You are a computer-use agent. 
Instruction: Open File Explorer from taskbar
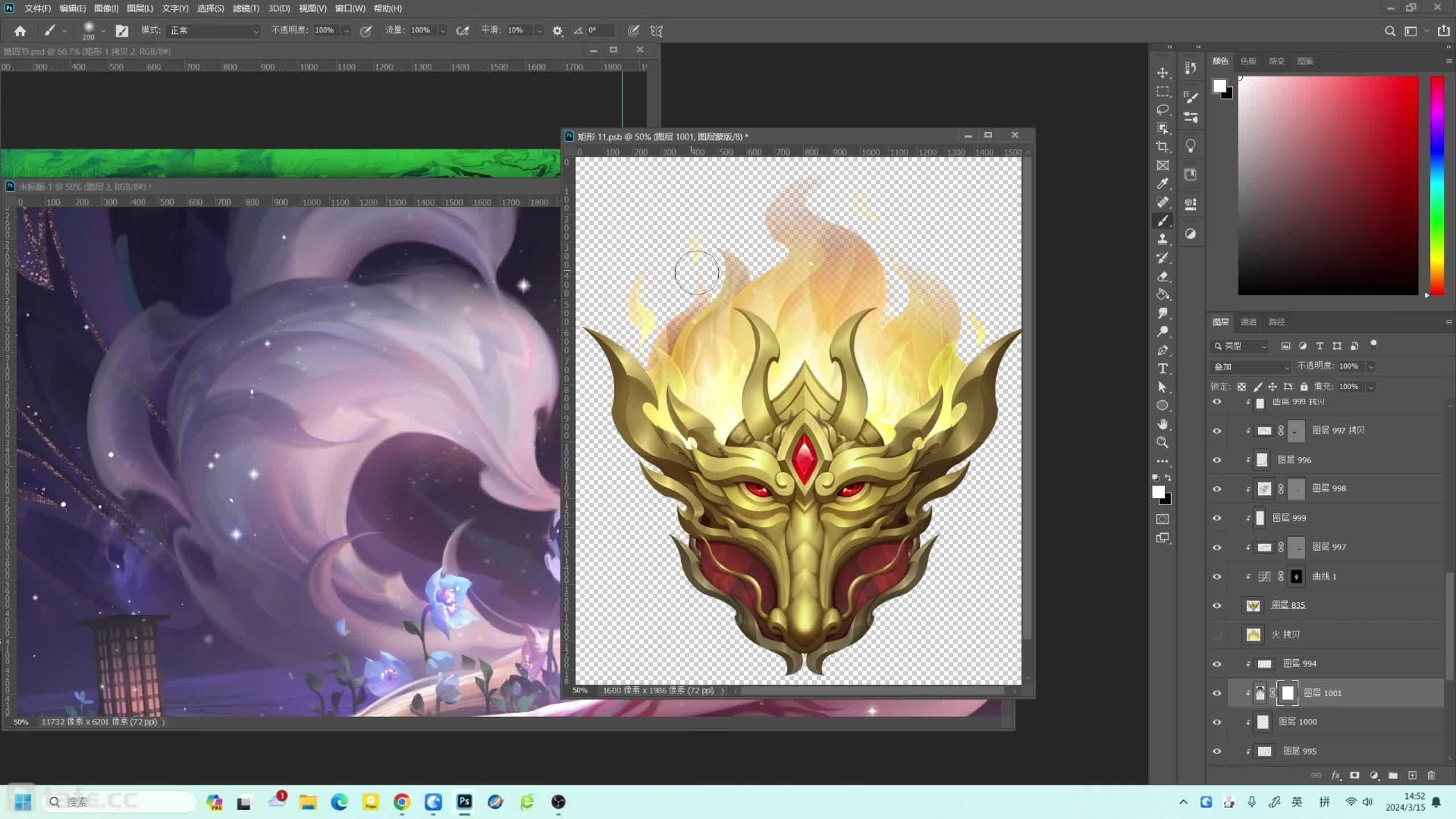click(308, 802)
